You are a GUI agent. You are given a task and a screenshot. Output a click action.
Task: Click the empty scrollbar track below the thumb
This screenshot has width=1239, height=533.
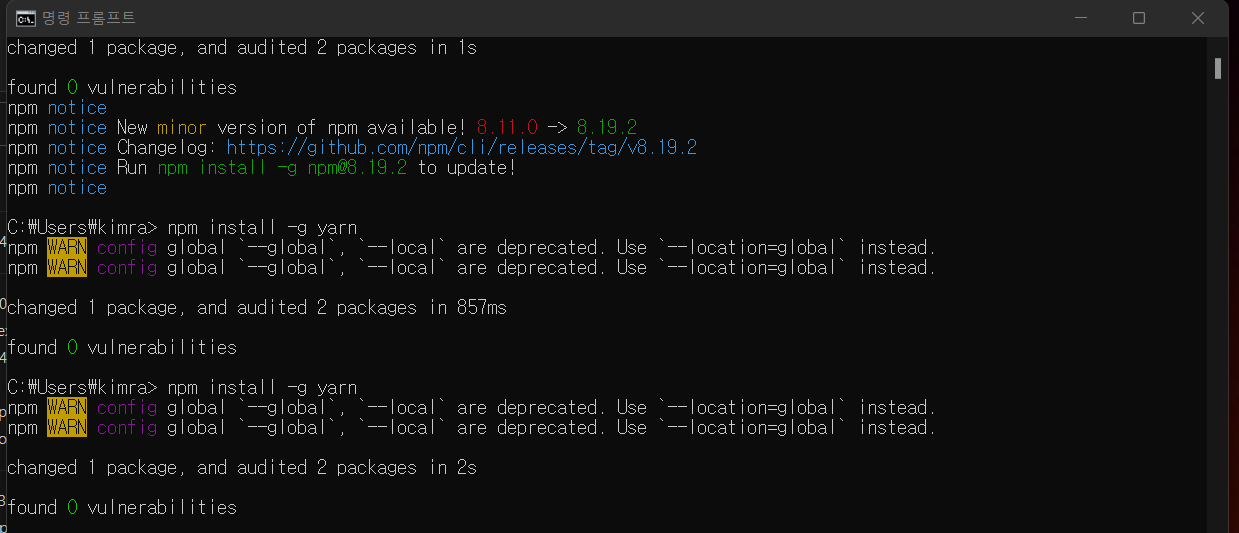point(1218,300)
